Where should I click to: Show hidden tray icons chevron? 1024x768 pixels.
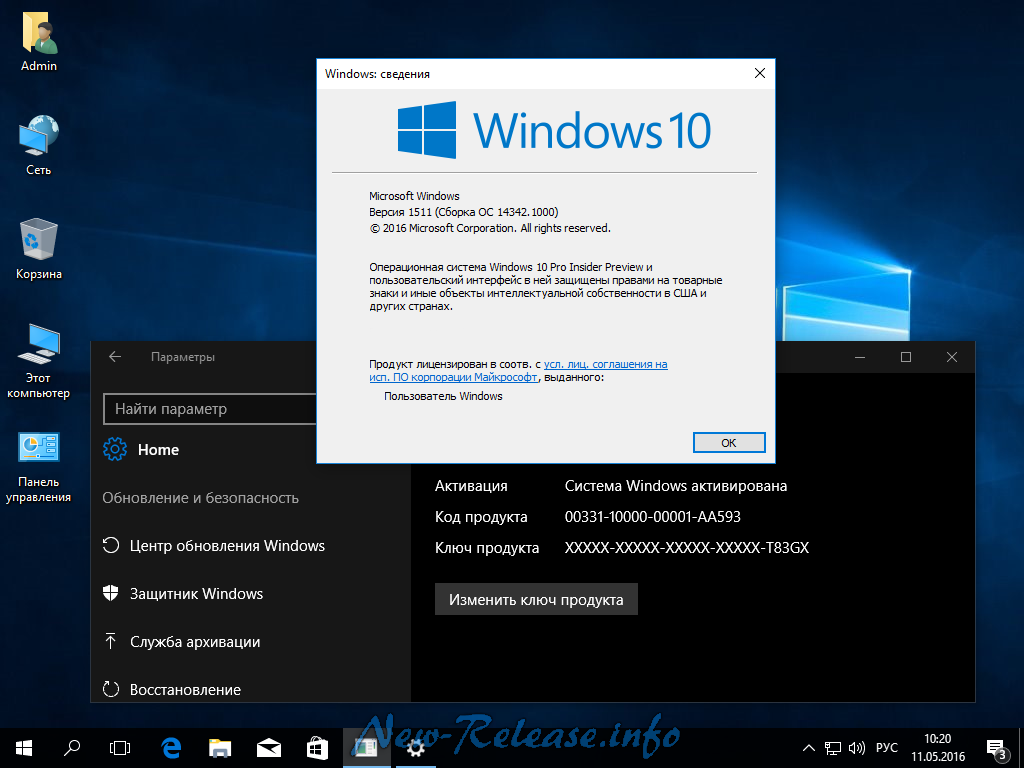(808, 748)
